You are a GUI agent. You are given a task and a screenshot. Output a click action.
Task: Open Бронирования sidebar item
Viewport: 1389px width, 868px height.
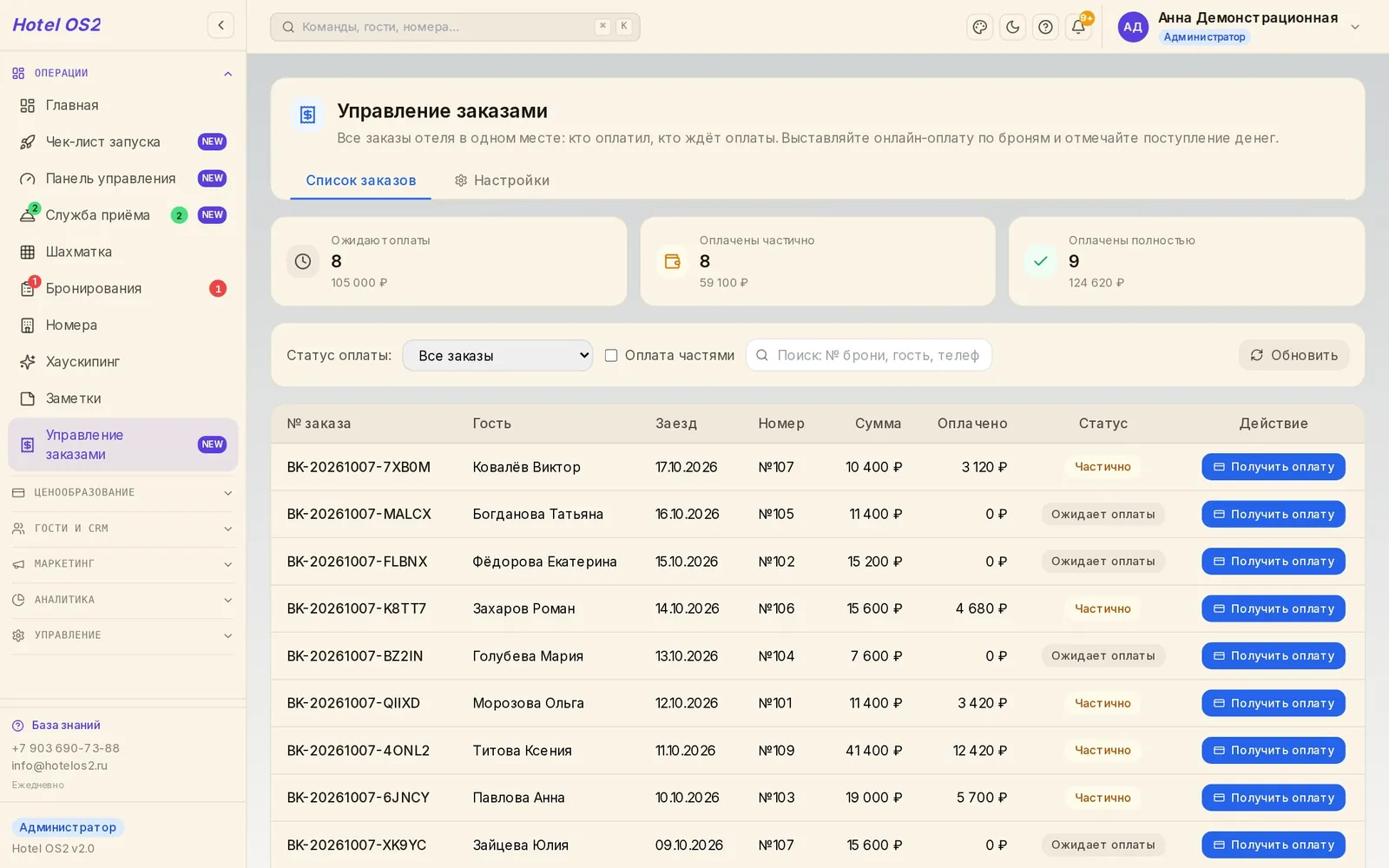pos(123,288)
